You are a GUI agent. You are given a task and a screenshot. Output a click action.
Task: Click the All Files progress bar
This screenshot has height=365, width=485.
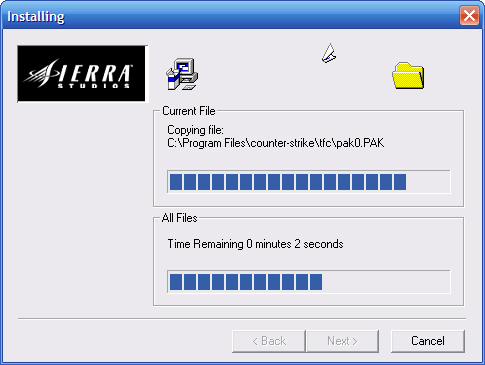point(309,282)
